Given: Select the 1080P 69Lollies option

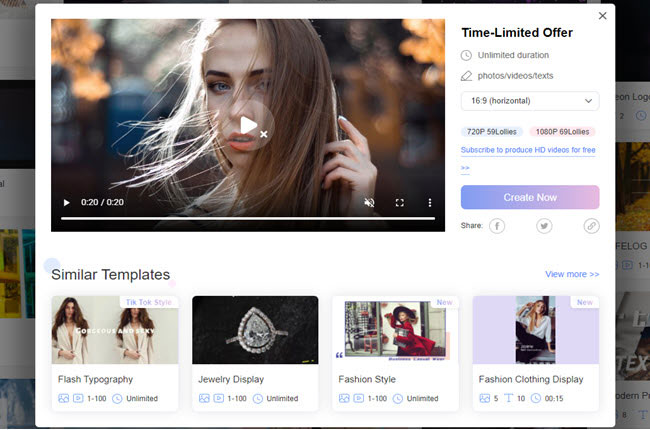Looking at the screenshot, I should coord(564,132).
